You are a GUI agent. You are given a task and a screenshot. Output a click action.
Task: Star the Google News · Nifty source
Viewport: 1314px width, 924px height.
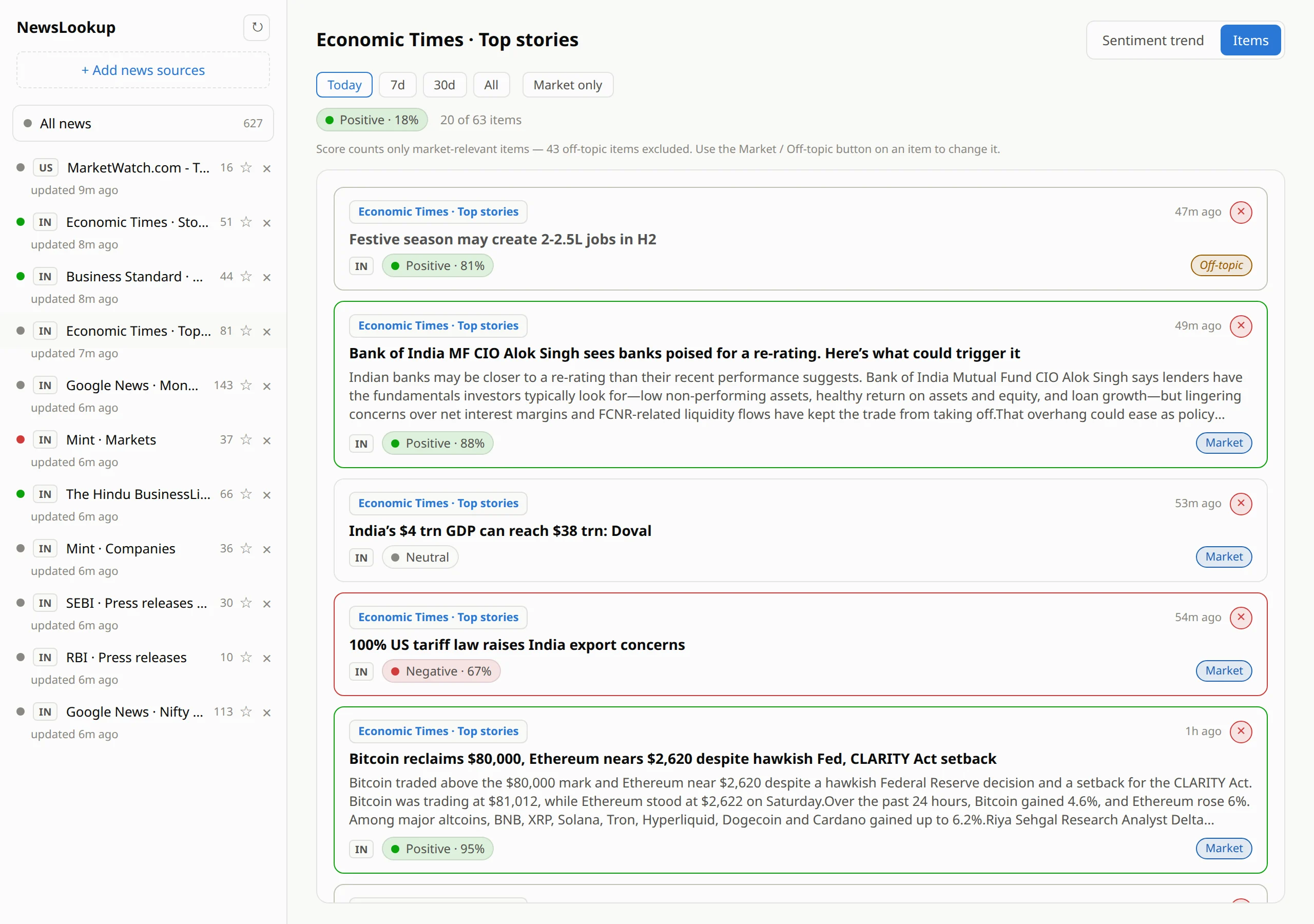[246, 711]
